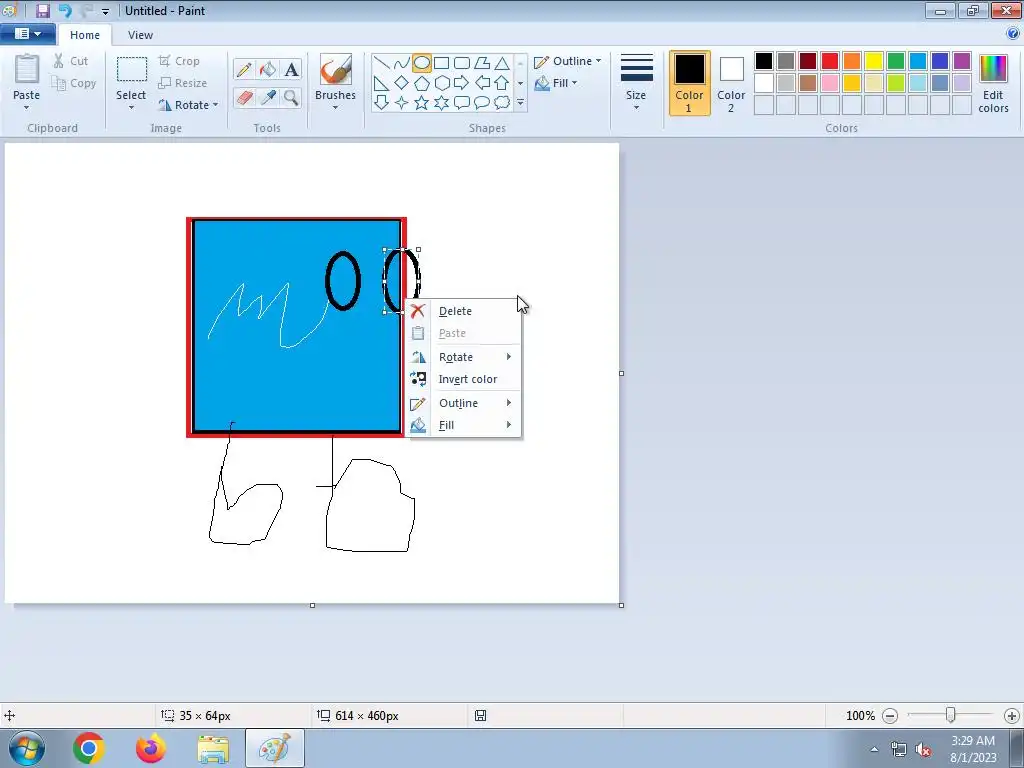
Task: Select the Fill with color bucket tool
Action: 267,69
